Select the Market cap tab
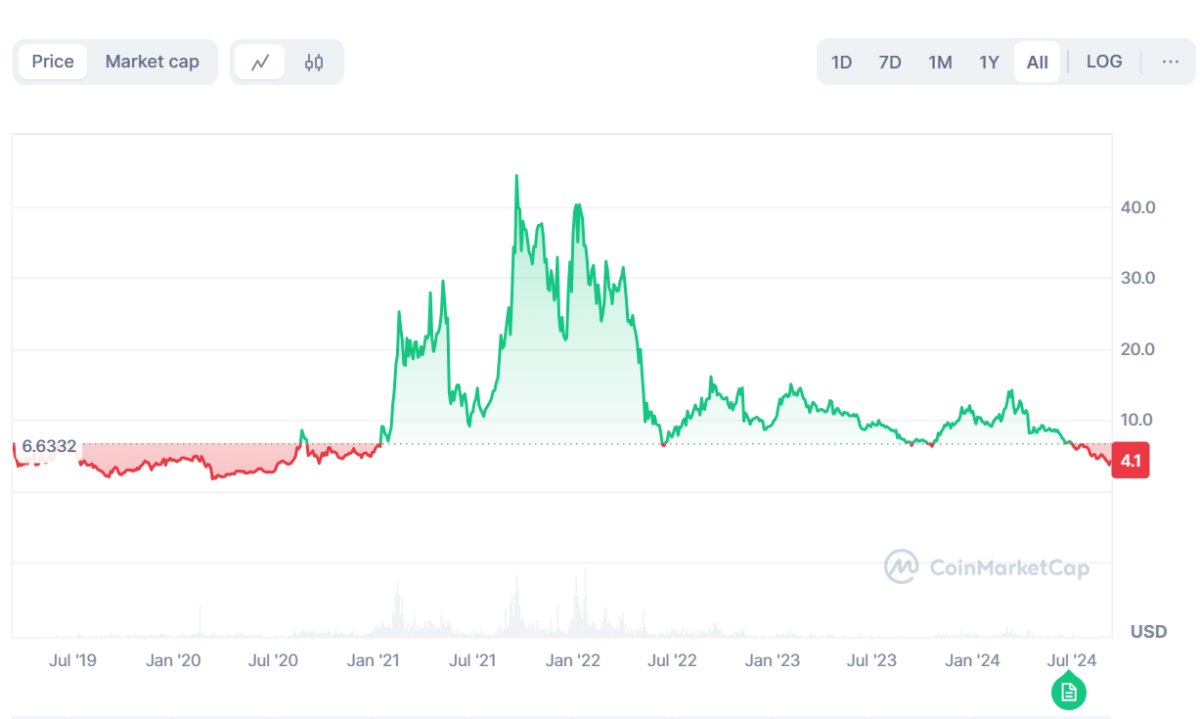 [152, 62]
